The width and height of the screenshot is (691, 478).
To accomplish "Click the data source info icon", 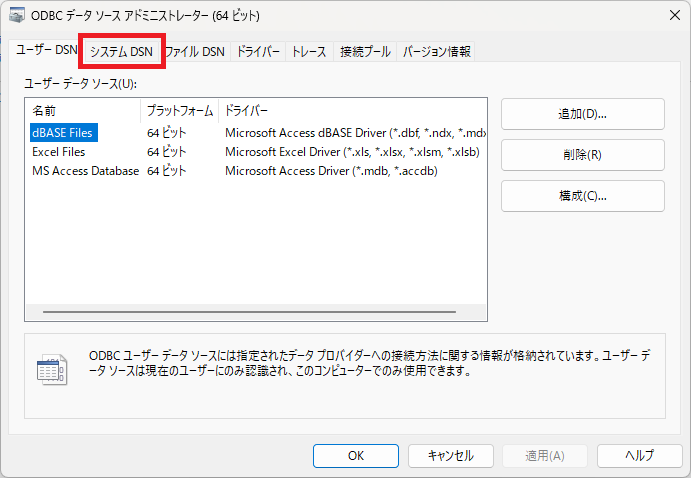I will coord(52,370).
